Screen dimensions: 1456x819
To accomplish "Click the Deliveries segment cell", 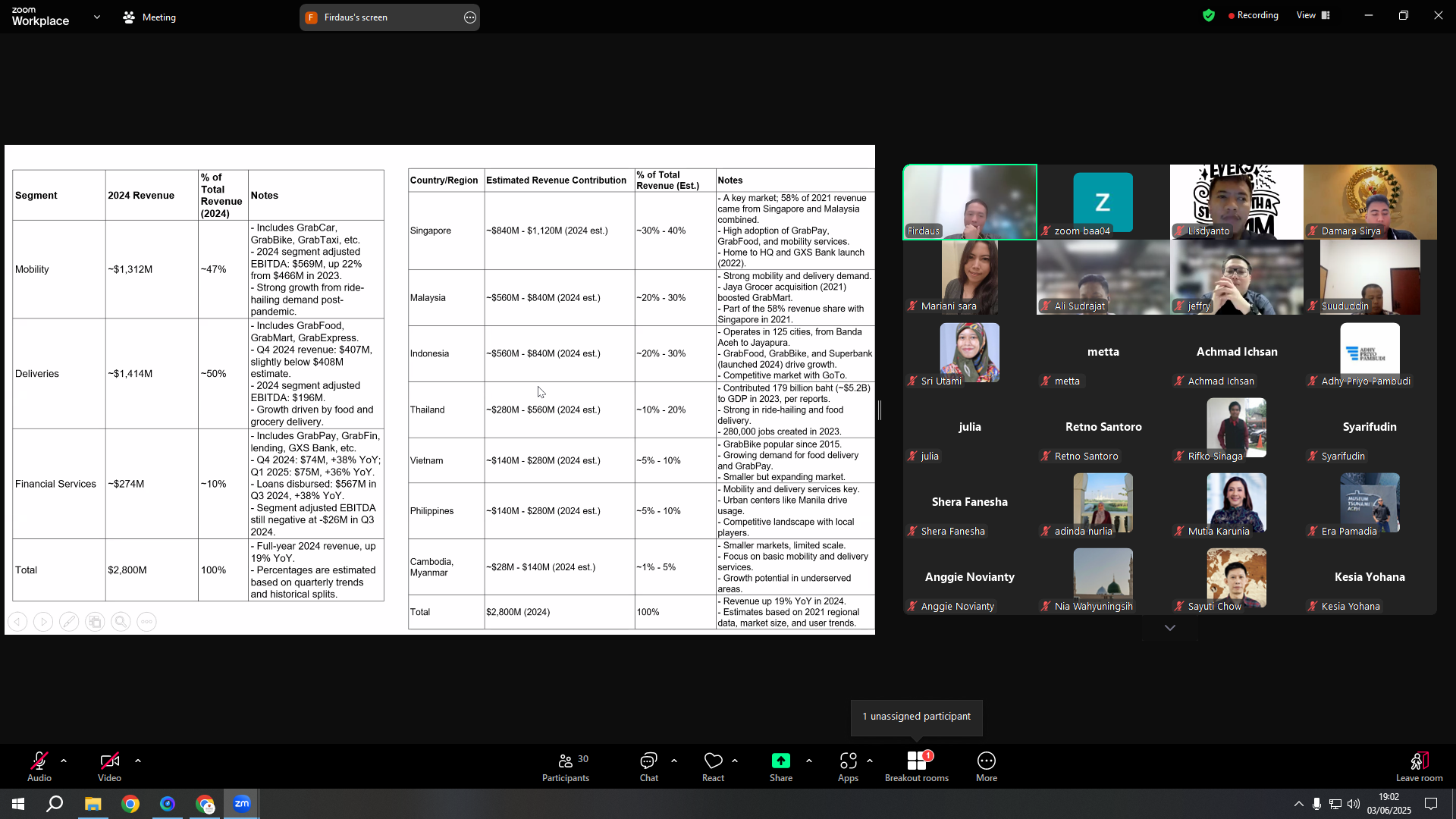I will click(x=59, y=374).
